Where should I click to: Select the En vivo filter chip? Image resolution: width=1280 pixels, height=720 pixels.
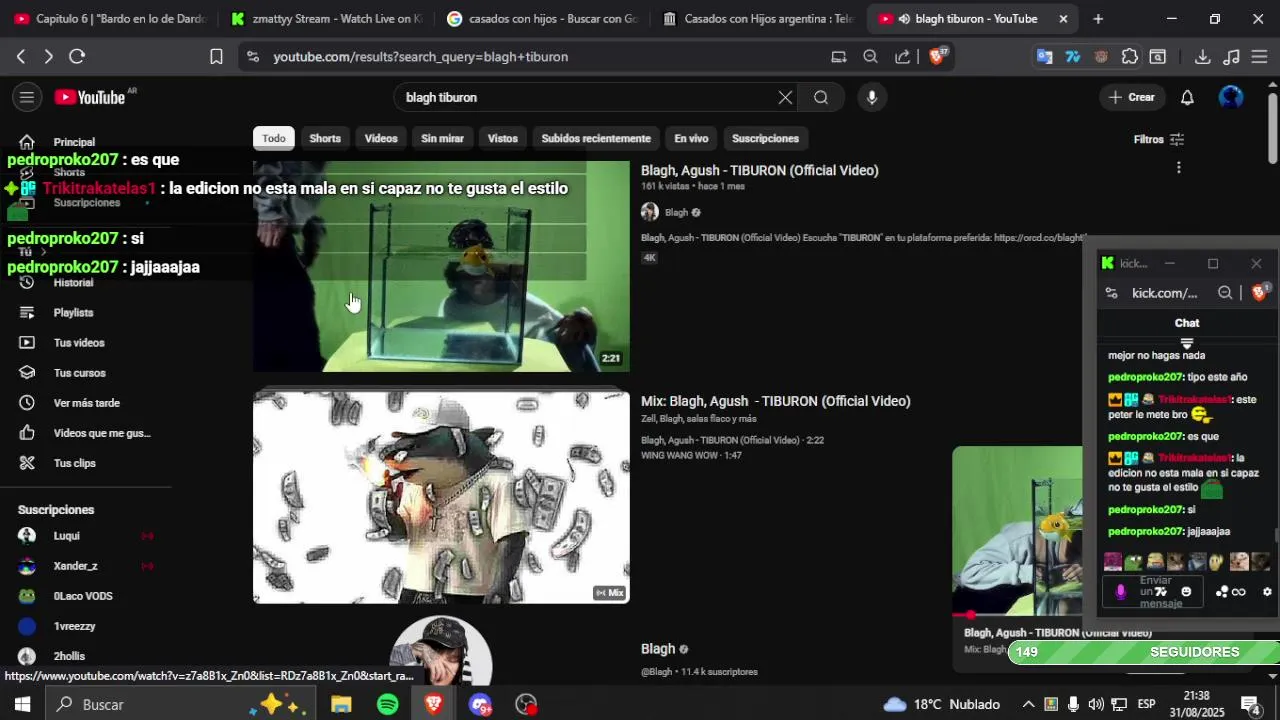point(691,138)
